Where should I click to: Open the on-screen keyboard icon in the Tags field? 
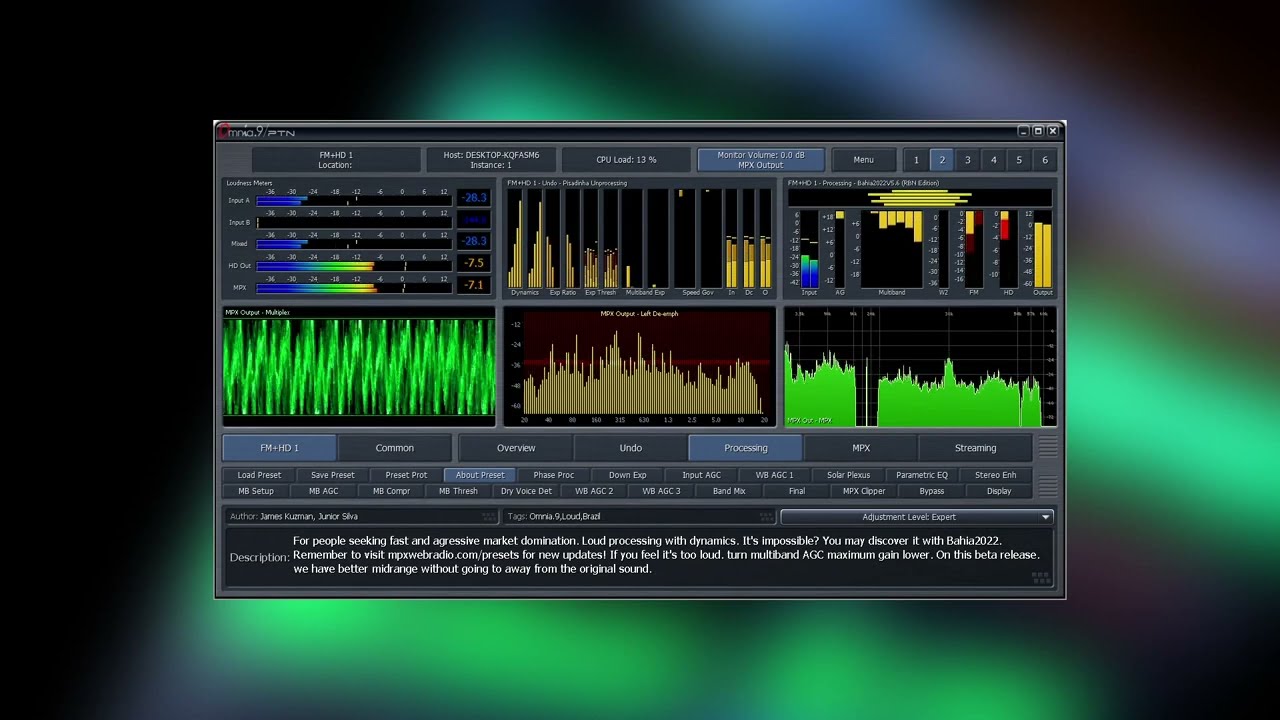click(x=766, y=517)
